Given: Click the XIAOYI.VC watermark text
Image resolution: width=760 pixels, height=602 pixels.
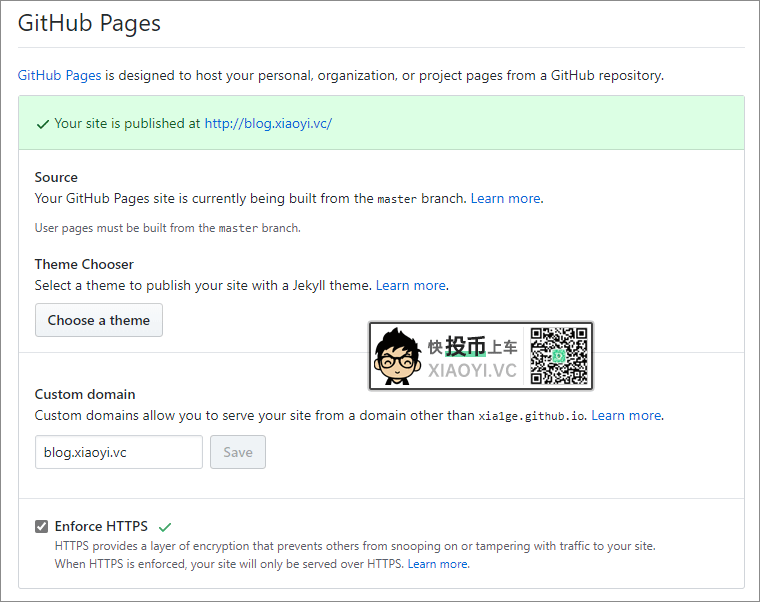Looking at the screenshot, I should [x=472, y=369].
